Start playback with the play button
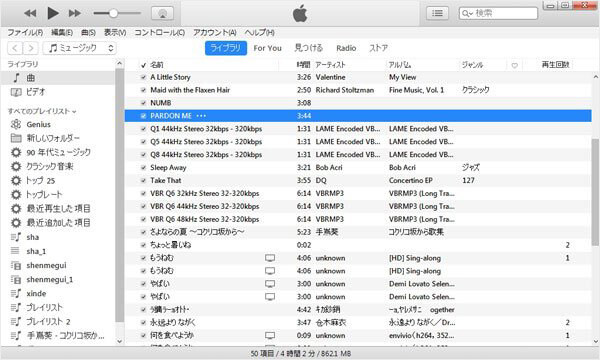Image resolution: width=600 pixels, height=360 pixels. (x=52, y=13)
